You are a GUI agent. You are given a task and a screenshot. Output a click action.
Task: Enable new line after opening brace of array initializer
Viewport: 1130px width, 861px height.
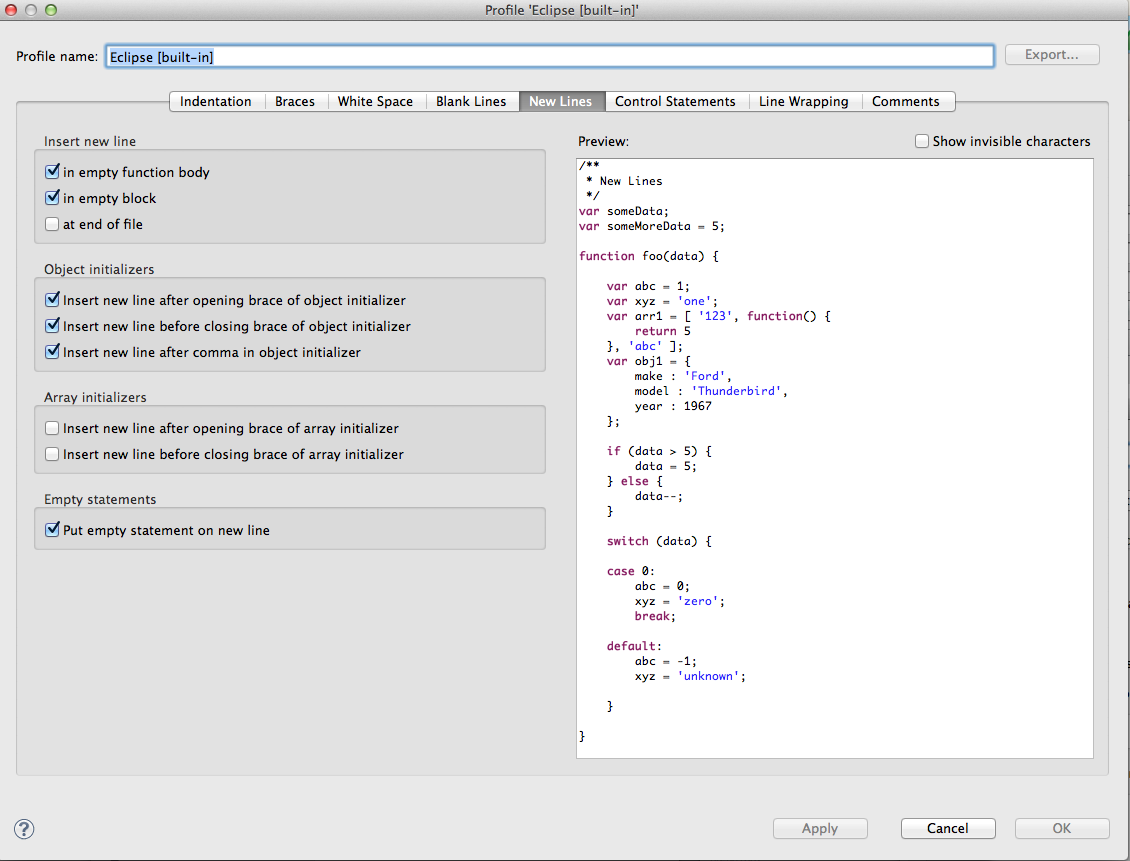(53, 429)
